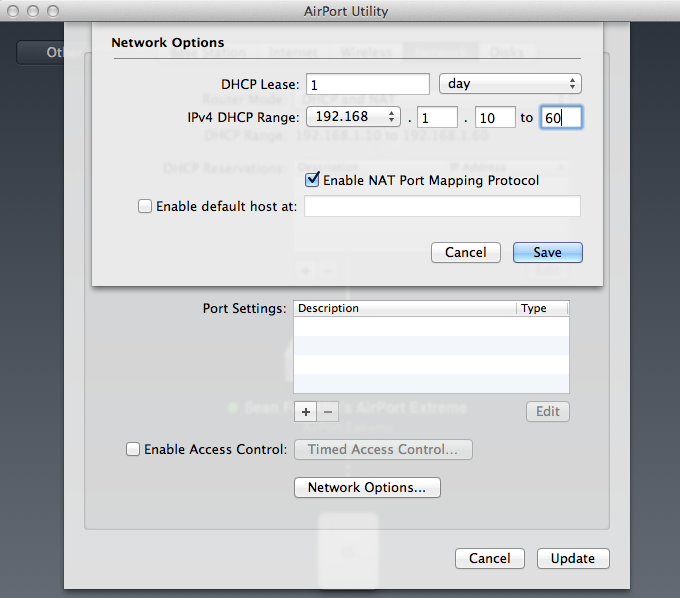This screenshot has width=680, height=598.
Task: Click the DHCP Lease value field
Action: (x=368, y=84)
